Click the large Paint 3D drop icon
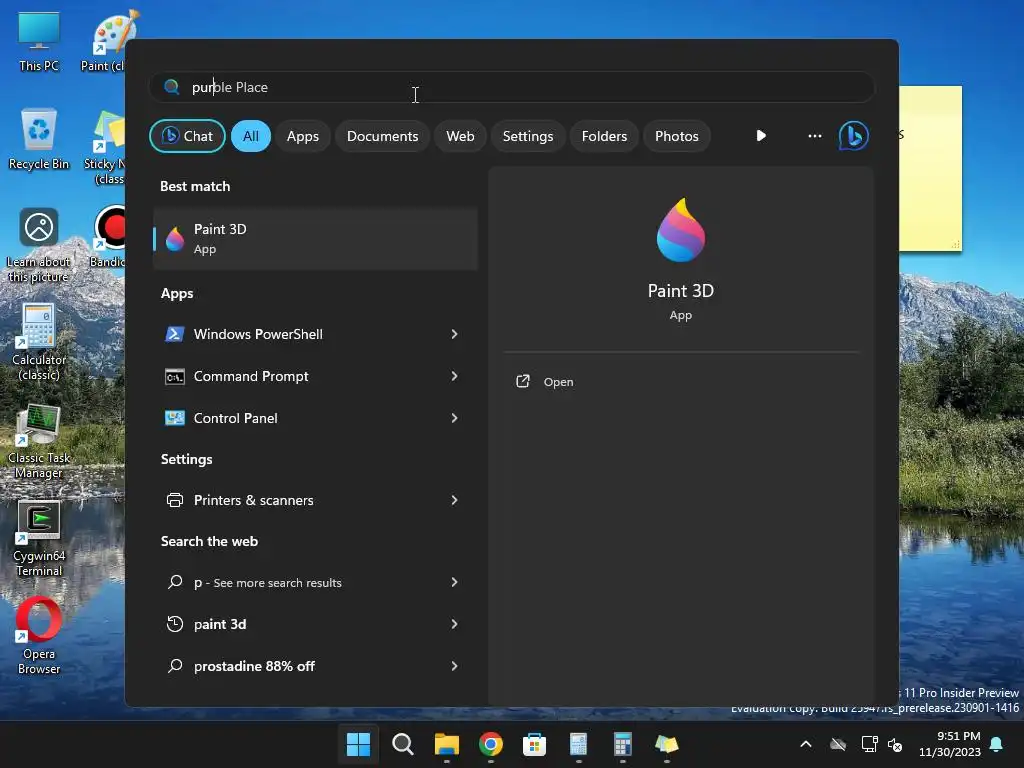Screen dimensions: 1024x768 click(x=681, y=230)
